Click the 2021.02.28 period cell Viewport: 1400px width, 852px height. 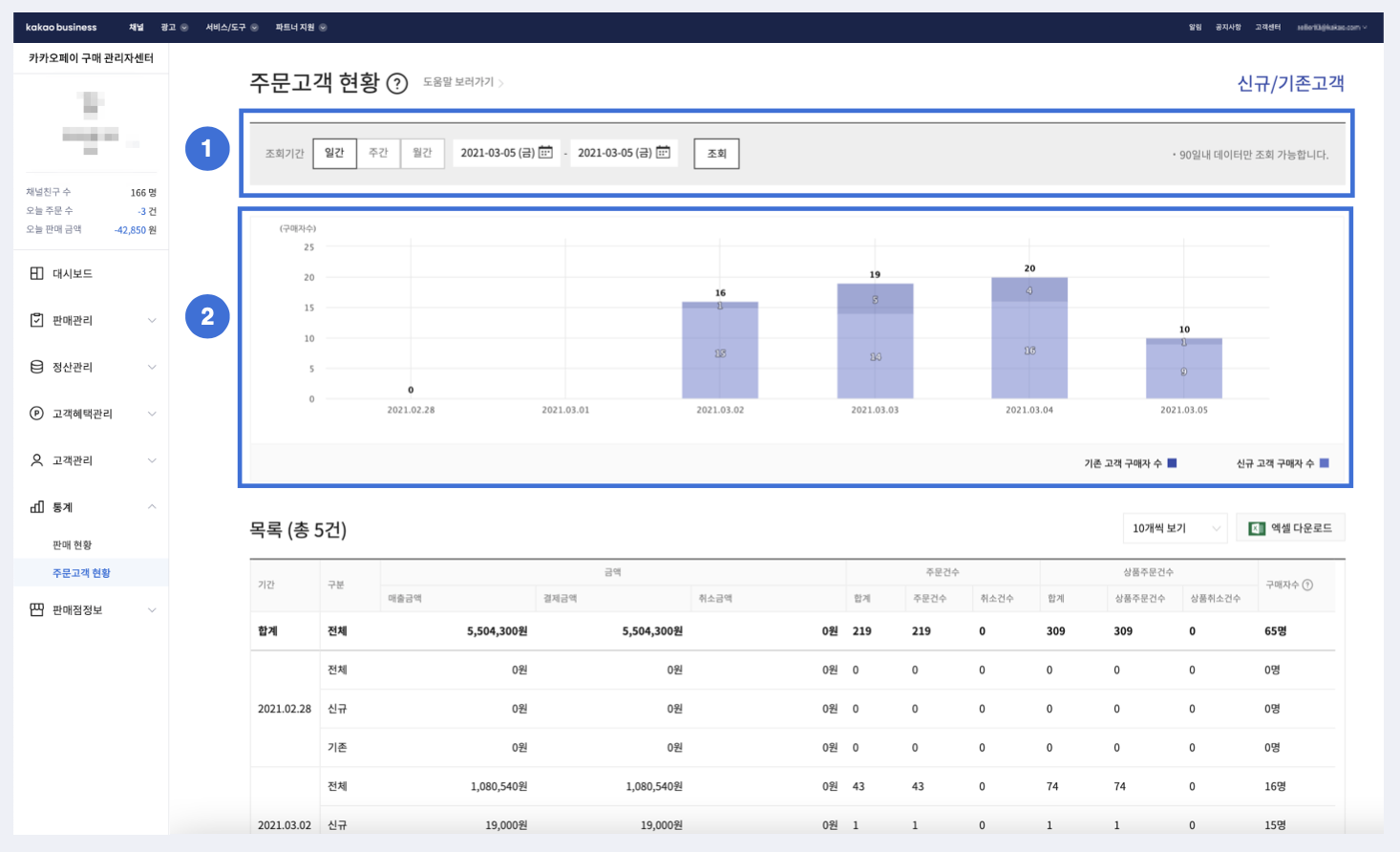[285, 709]
